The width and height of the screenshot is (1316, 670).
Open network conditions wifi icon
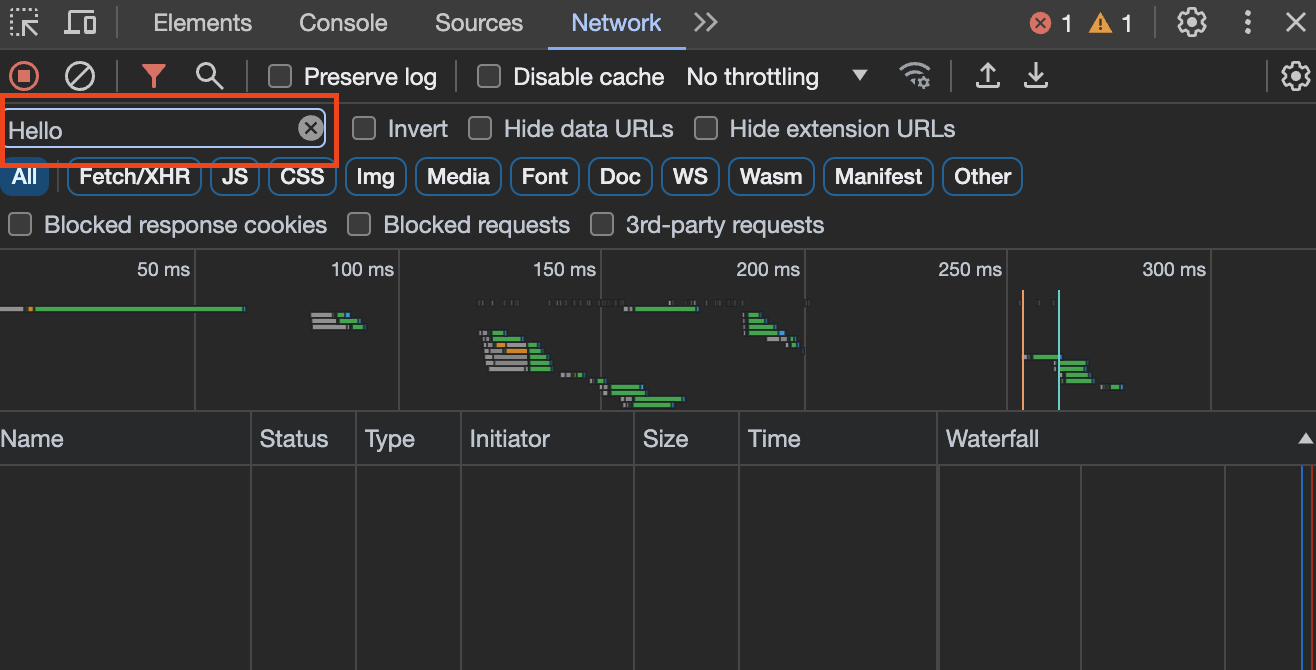(x=914, y=76)
